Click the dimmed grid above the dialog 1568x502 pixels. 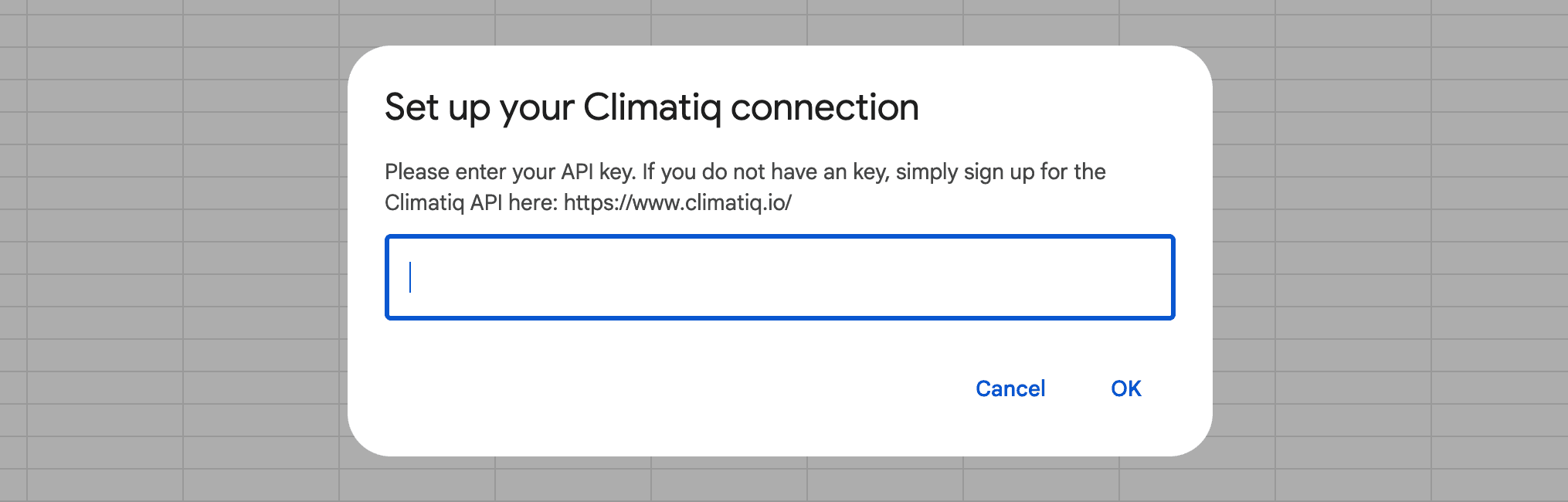[780, 22]
